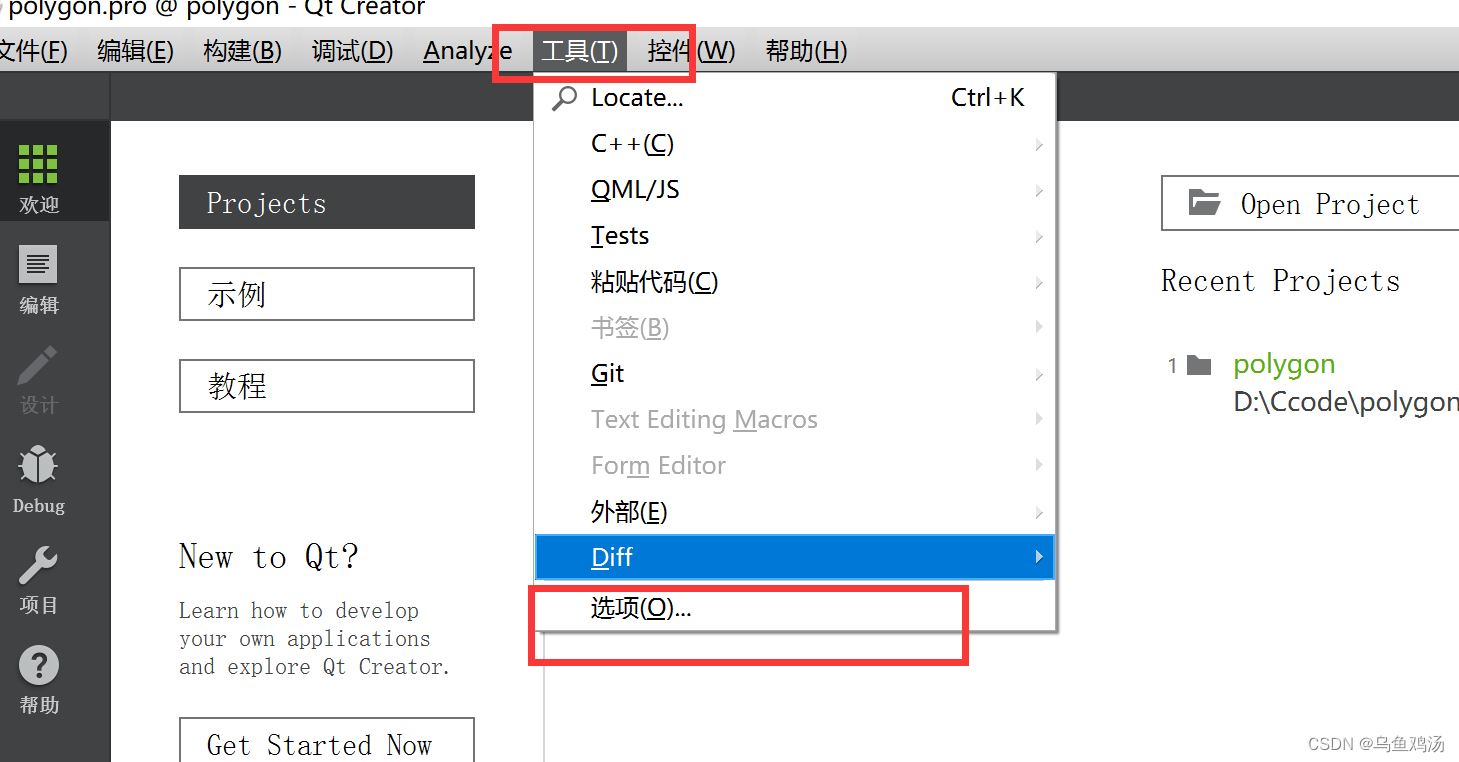Open Help (帮助) mode question mark icon
1459x762 pixels.
(x=38, y=666)
